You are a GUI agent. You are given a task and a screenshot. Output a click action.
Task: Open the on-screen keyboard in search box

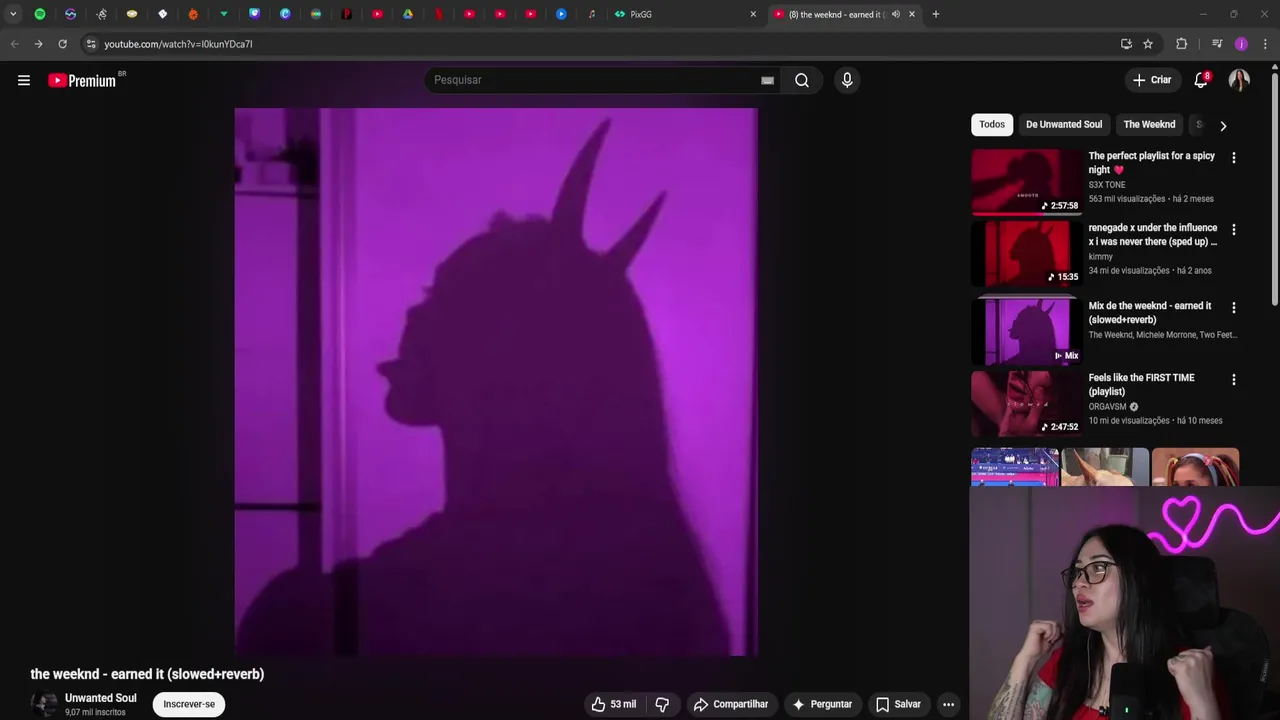click(x=767, y=80)
